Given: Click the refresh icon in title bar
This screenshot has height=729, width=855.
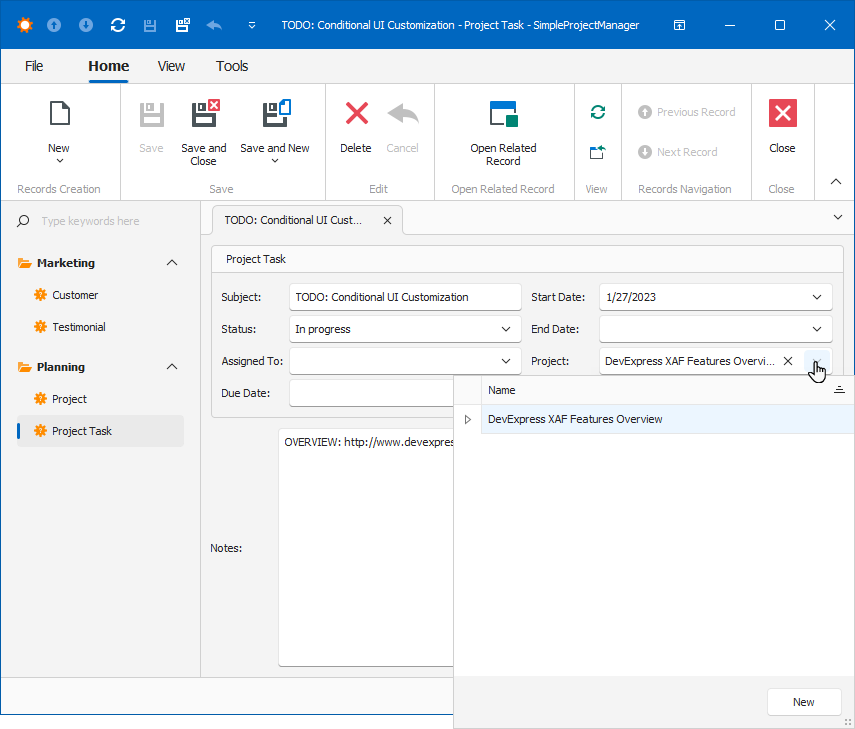Looking at the screenshot, I should pyautogui.click(x=118, y=25).
